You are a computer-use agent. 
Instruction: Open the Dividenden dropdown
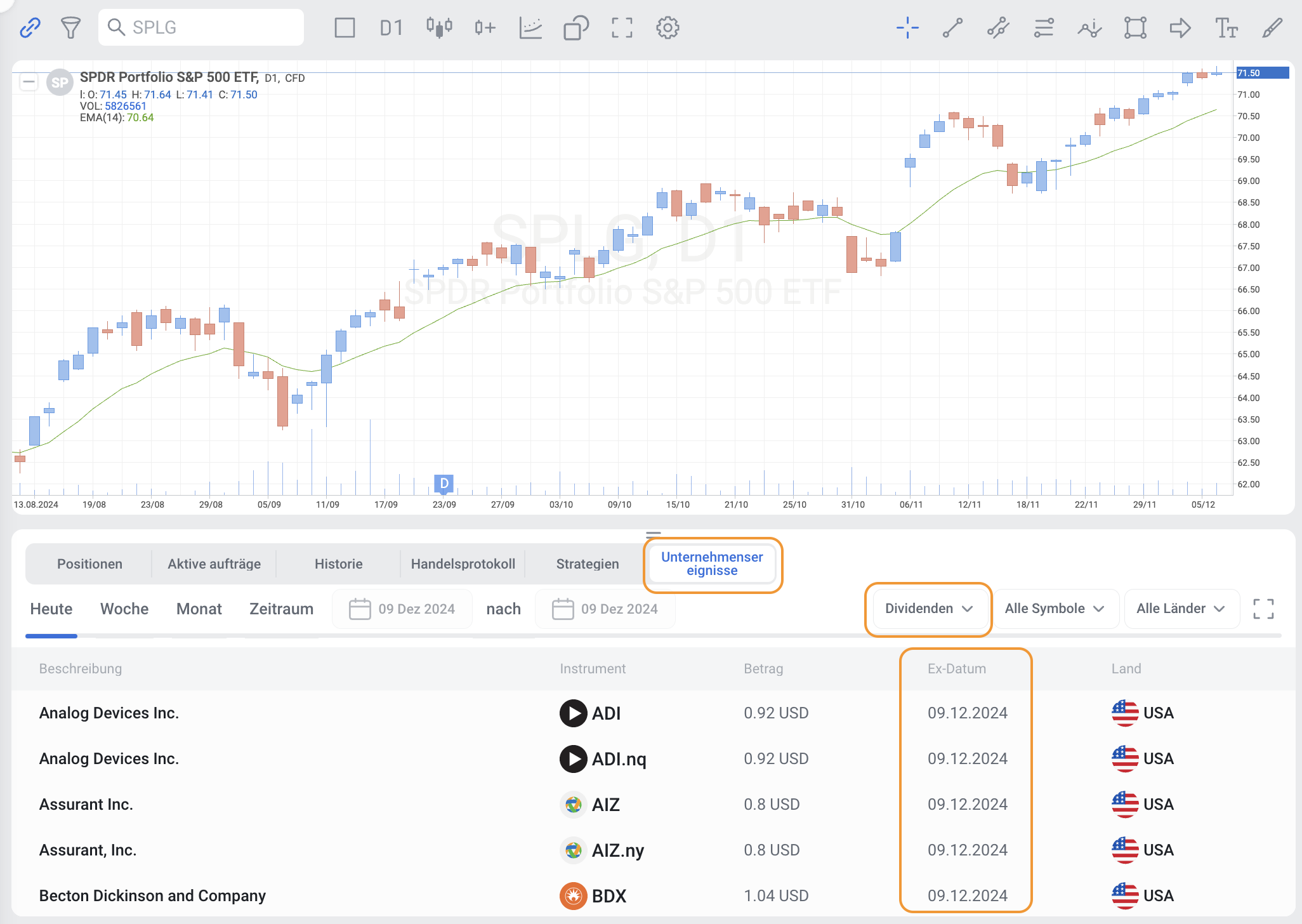[928, 609]
